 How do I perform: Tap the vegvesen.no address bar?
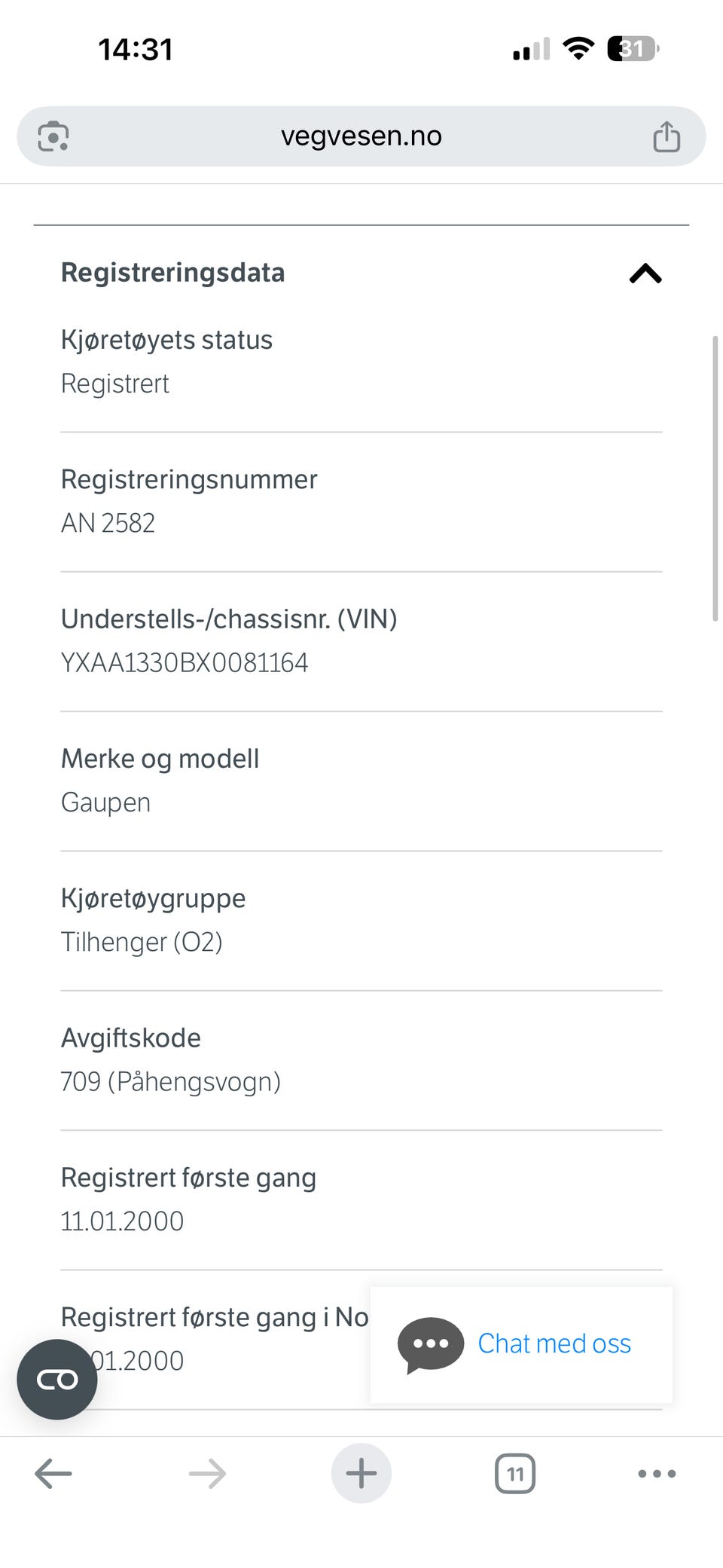coord(361,136)
